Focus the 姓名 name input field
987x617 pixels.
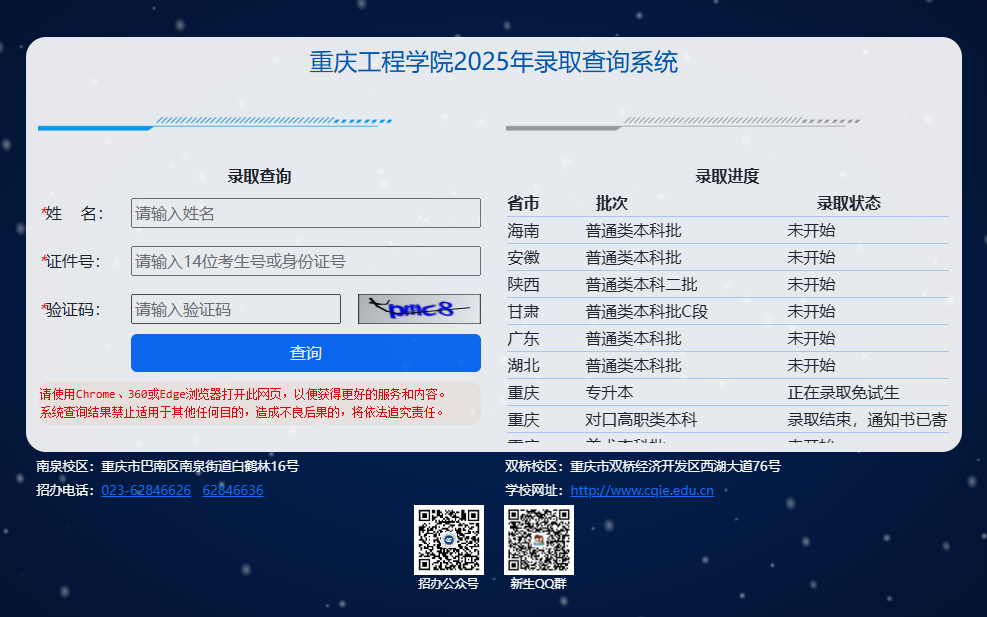tap(305, 212)
